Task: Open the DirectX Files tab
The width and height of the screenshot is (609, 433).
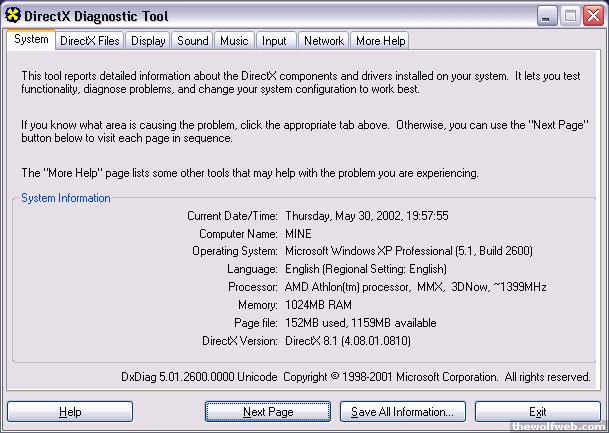Action: 89,41
